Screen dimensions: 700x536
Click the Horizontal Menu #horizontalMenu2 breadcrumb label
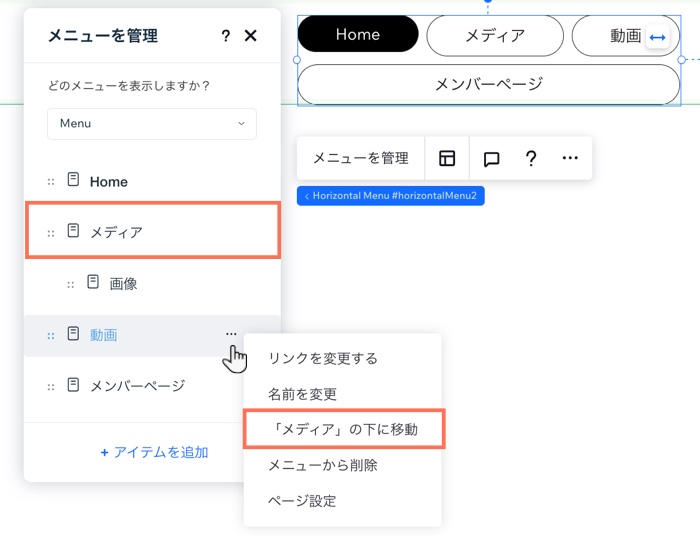[x=391, y=195]
